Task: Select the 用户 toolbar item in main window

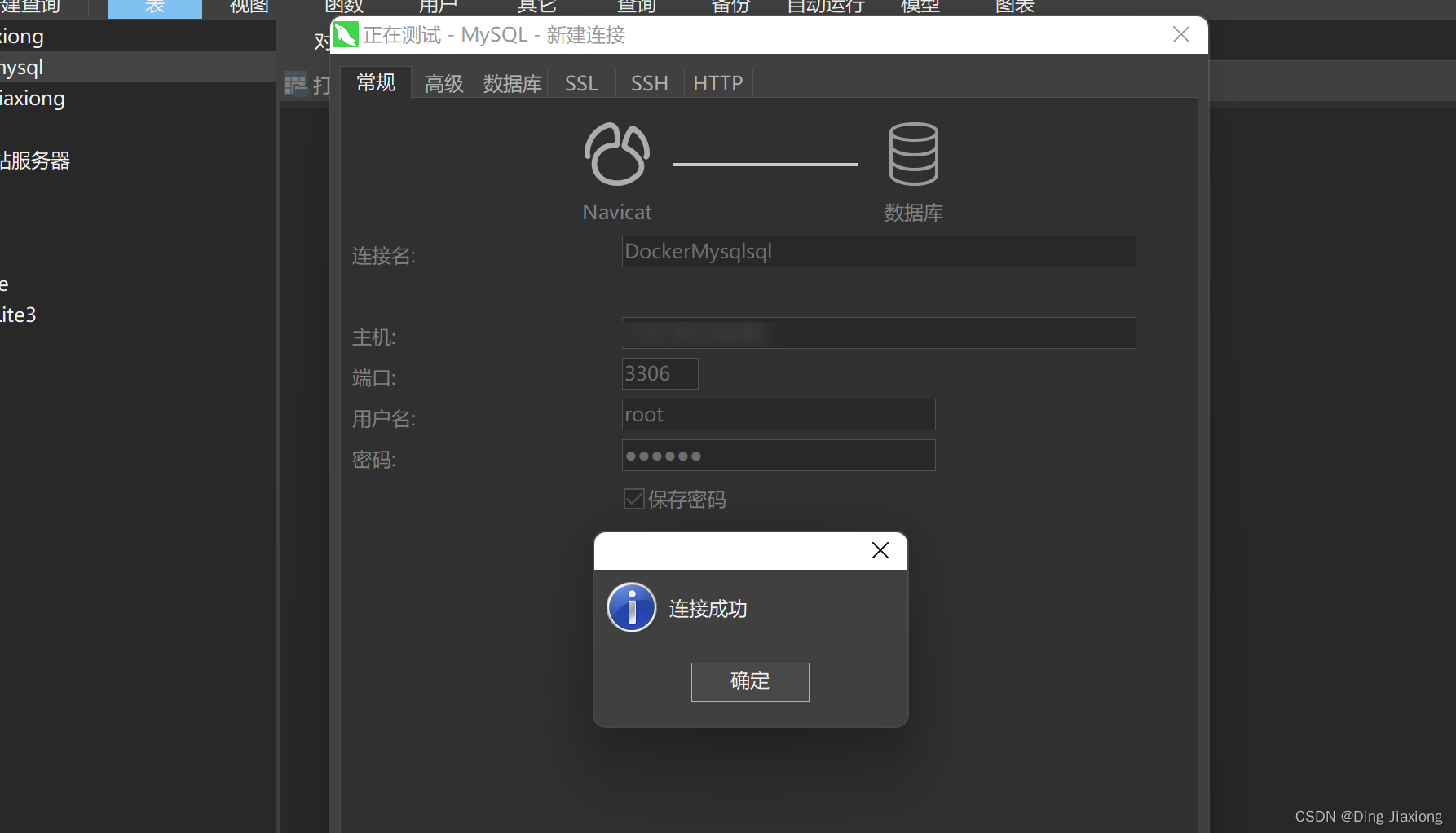Action: [438, 7]
